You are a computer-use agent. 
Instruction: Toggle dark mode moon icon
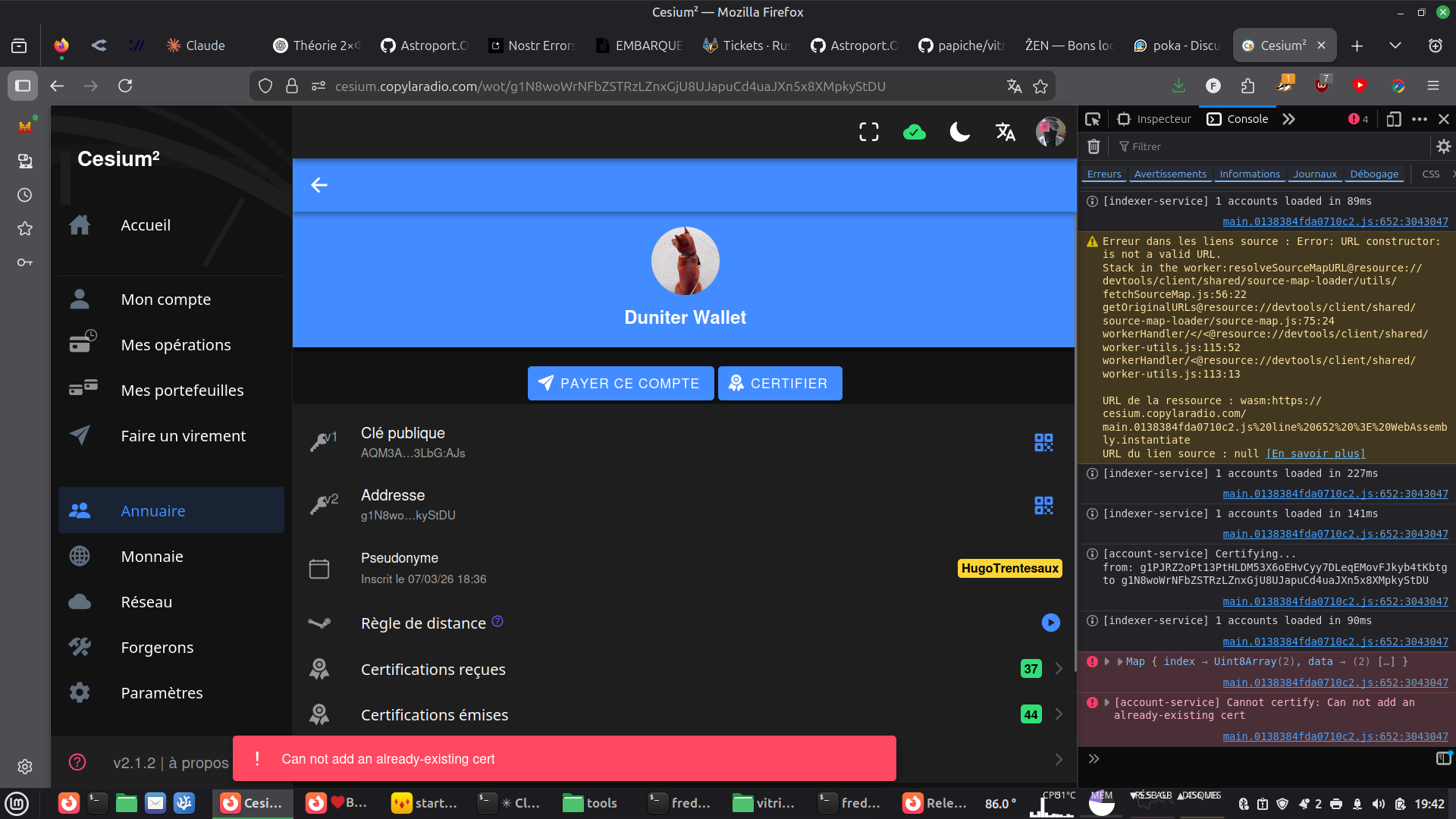click(959, 132)
